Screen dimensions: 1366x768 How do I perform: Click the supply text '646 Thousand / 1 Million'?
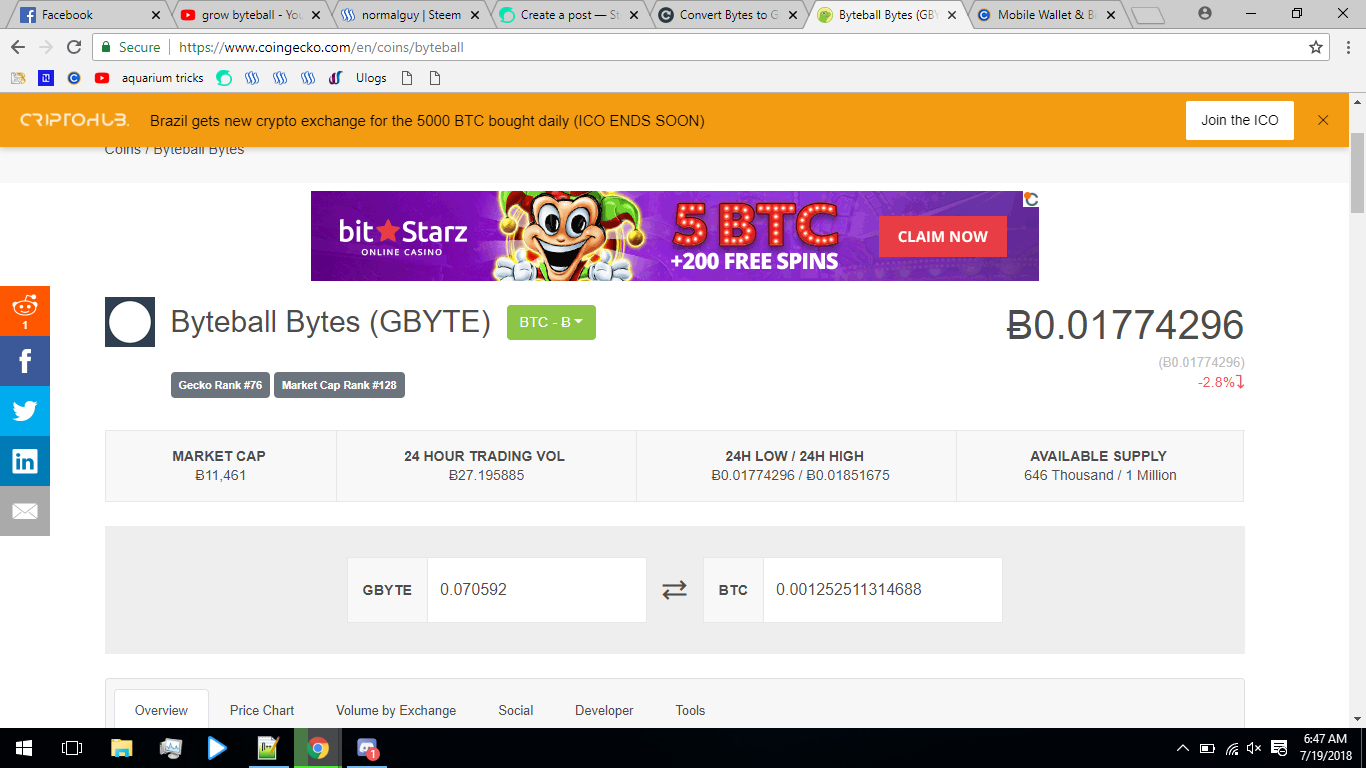coord(1100,475)
